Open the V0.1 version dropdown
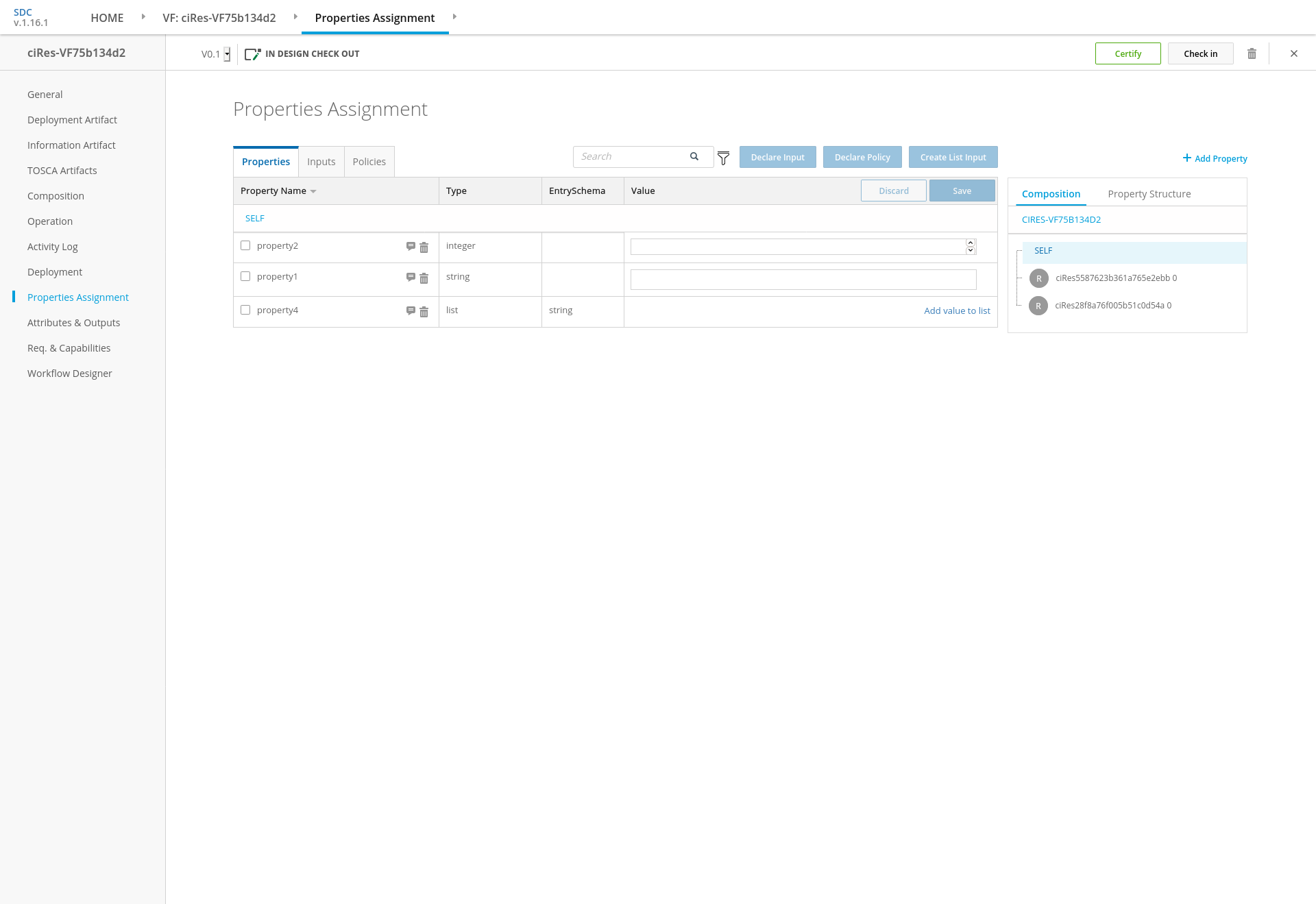The width and height of the screenshot is (1316, 904). pyautogui.click(x=227, y=54)
